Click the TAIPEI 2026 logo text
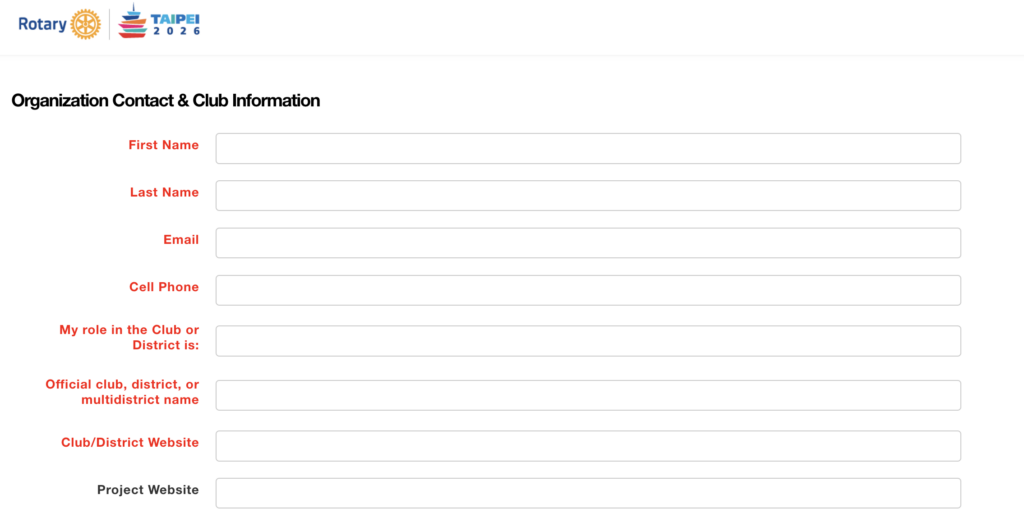1024x531 pixels. coord(176,24)
